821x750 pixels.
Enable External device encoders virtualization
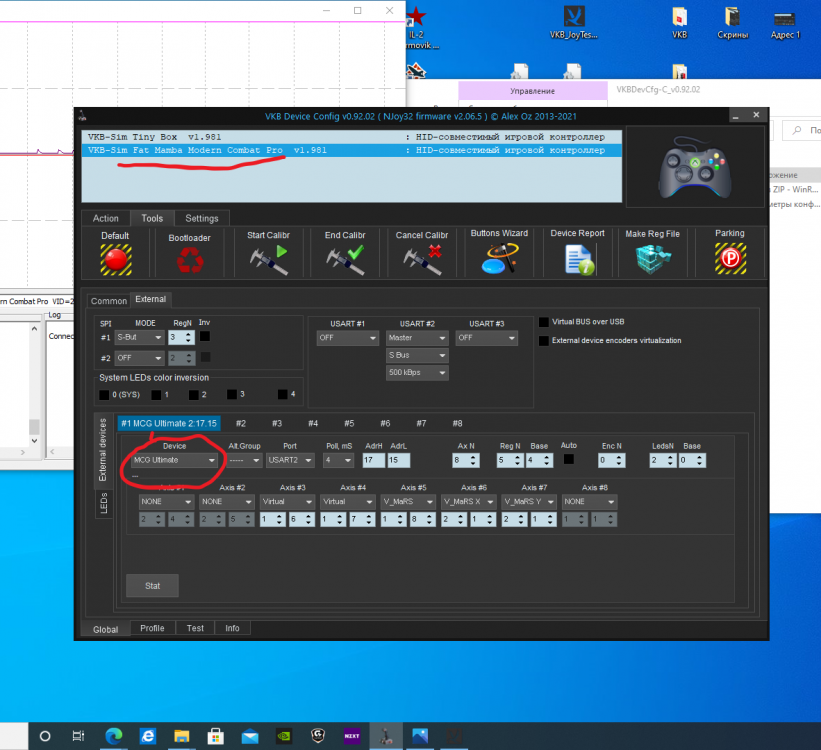pyautogui.click(x=544, y=340)
